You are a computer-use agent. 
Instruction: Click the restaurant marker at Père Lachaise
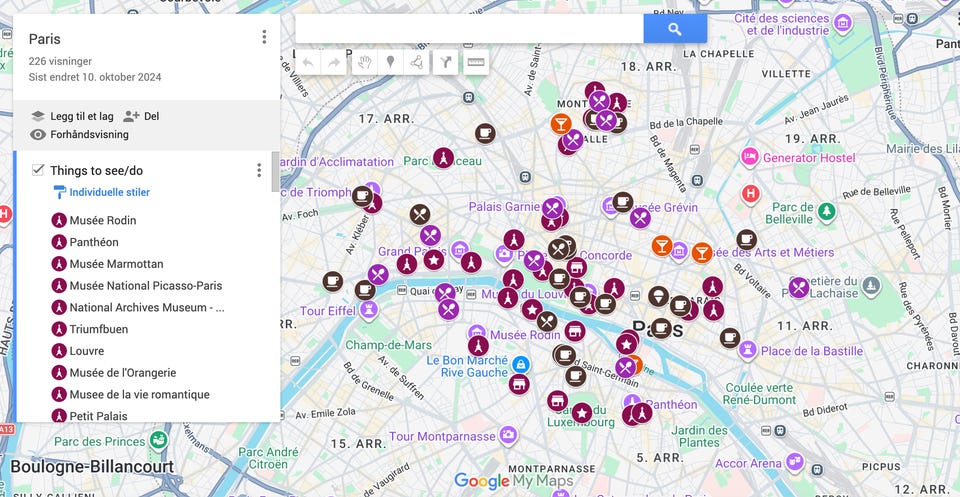click(799, 288)
